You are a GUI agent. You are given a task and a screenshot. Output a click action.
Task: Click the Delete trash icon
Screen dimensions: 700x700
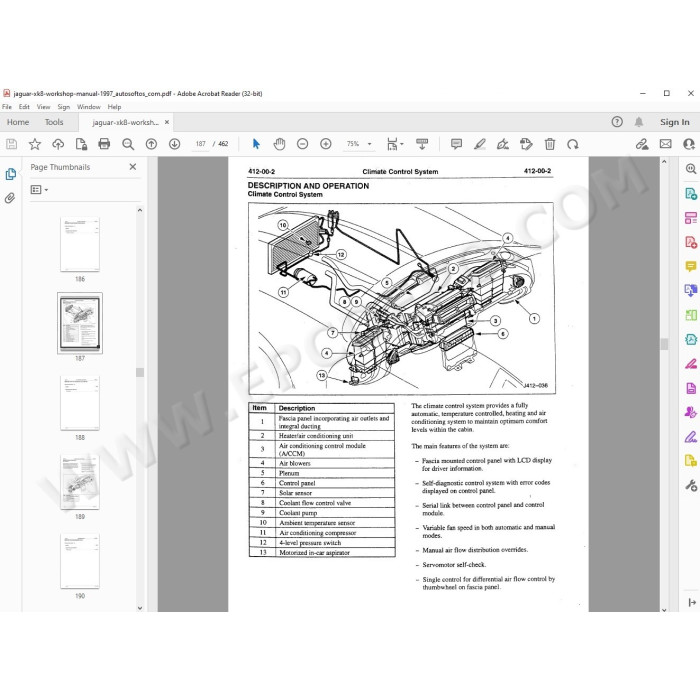pos(550,144)
